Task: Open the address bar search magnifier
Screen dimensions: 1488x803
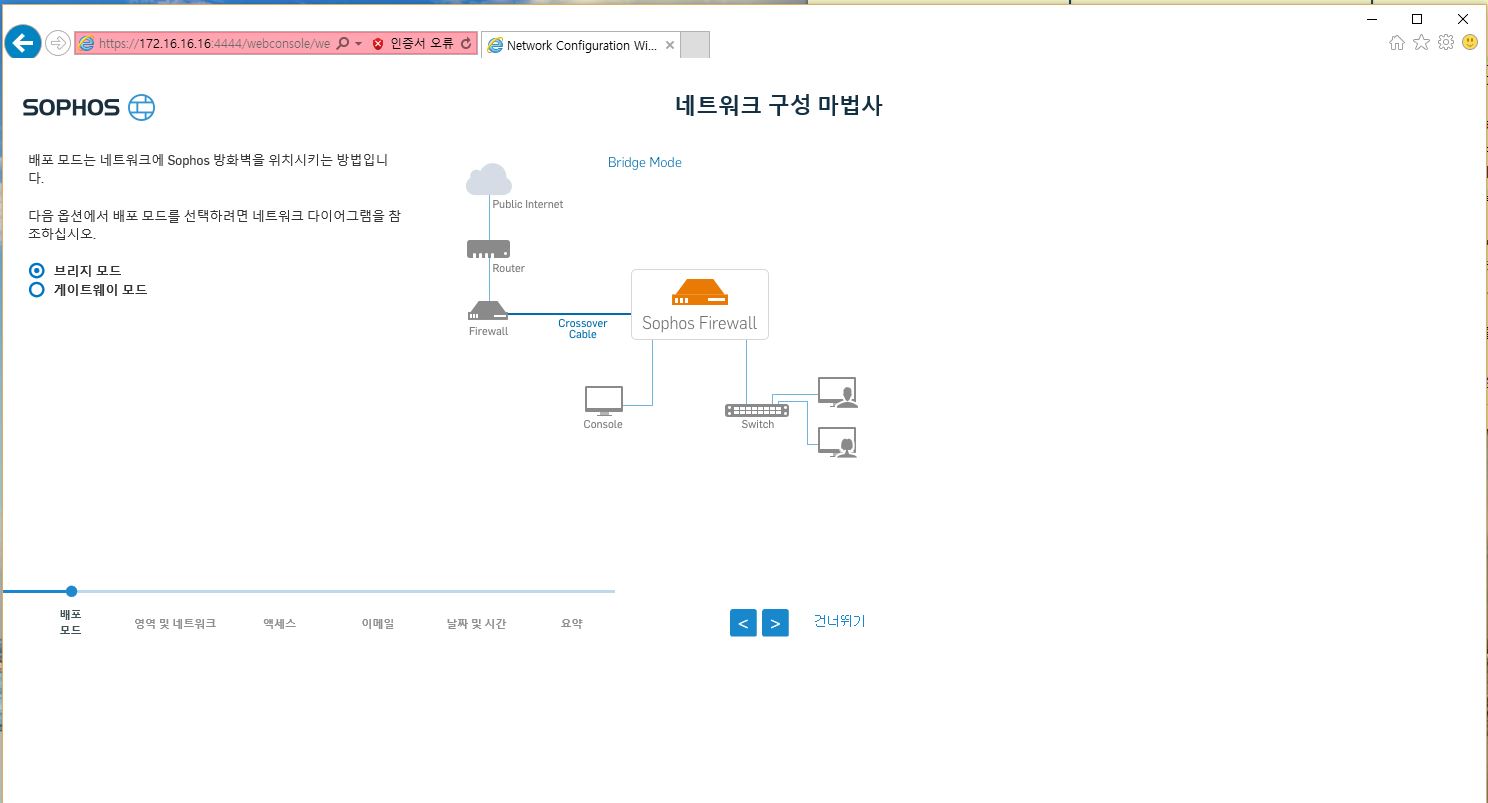Action: click(x=342, y=44)
